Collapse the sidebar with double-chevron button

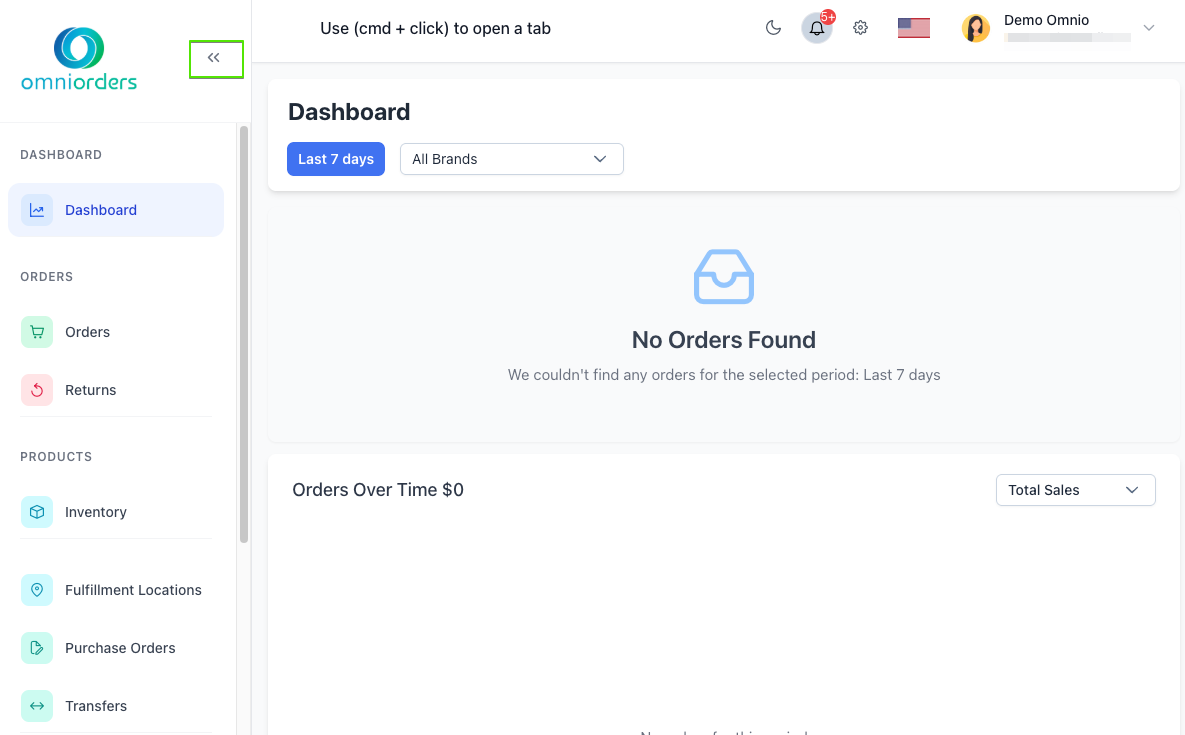(214, 58)
